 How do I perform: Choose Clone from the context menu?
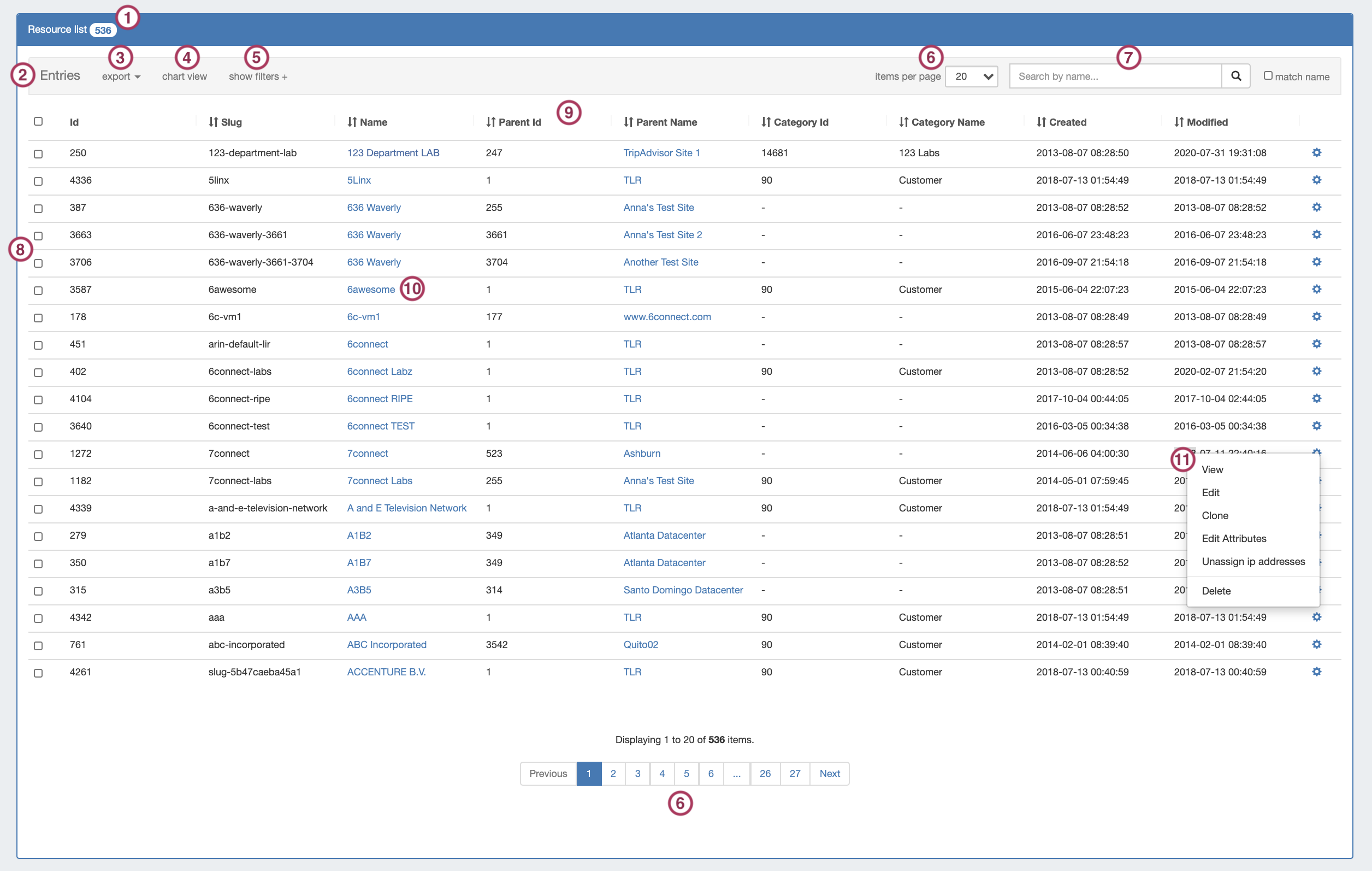point(1215,516)
